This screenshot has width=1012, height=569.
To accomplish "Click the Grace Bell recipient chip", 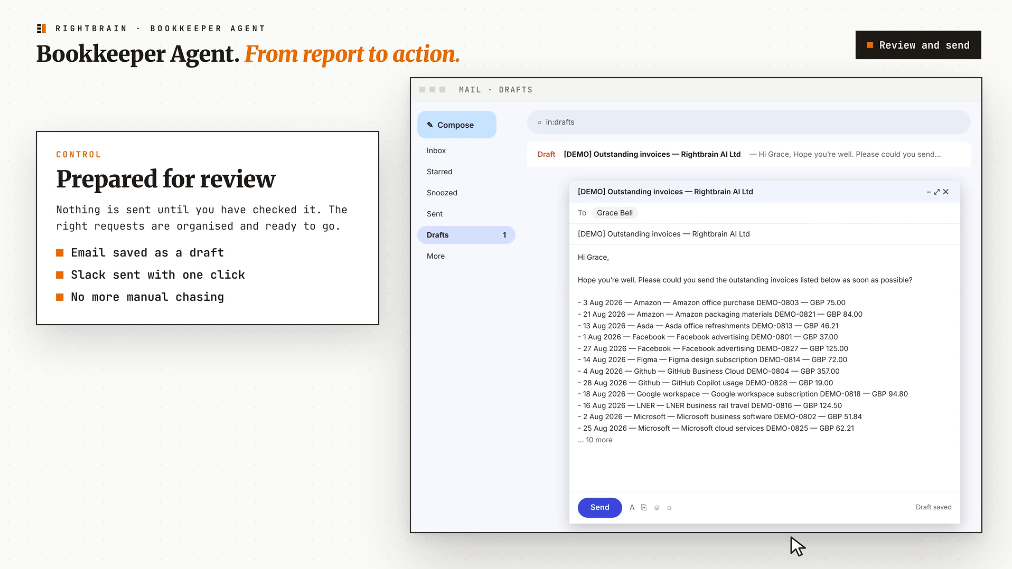I will 614,213.
